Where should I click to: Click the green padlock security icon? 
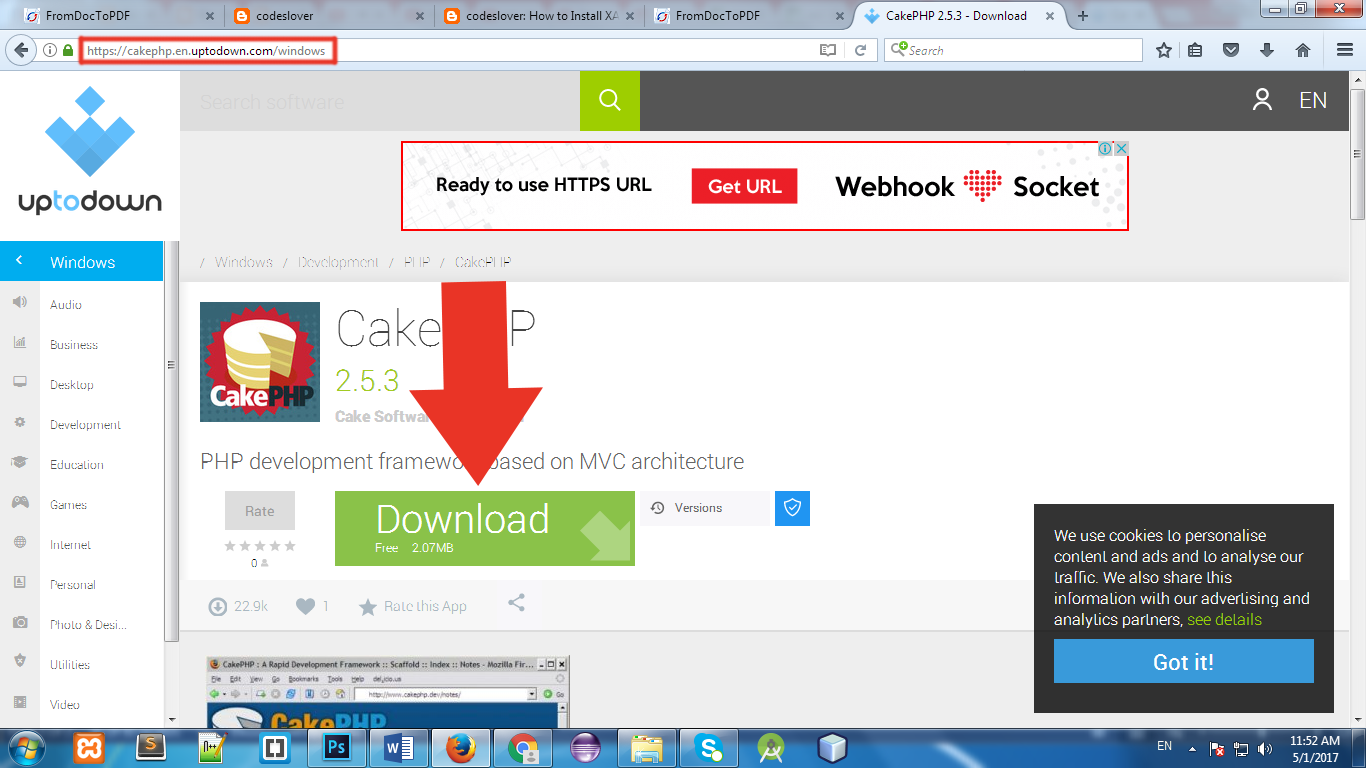point(68,50)
